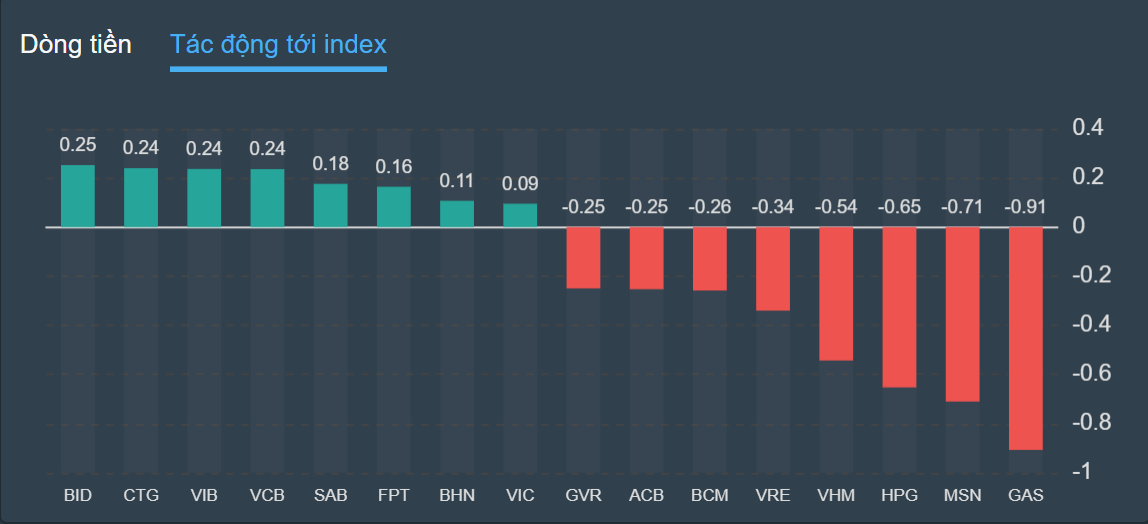This screenshot has height=524, width=1148.
Task: Click the green VIB bar
Action: [x=204, y=197]
